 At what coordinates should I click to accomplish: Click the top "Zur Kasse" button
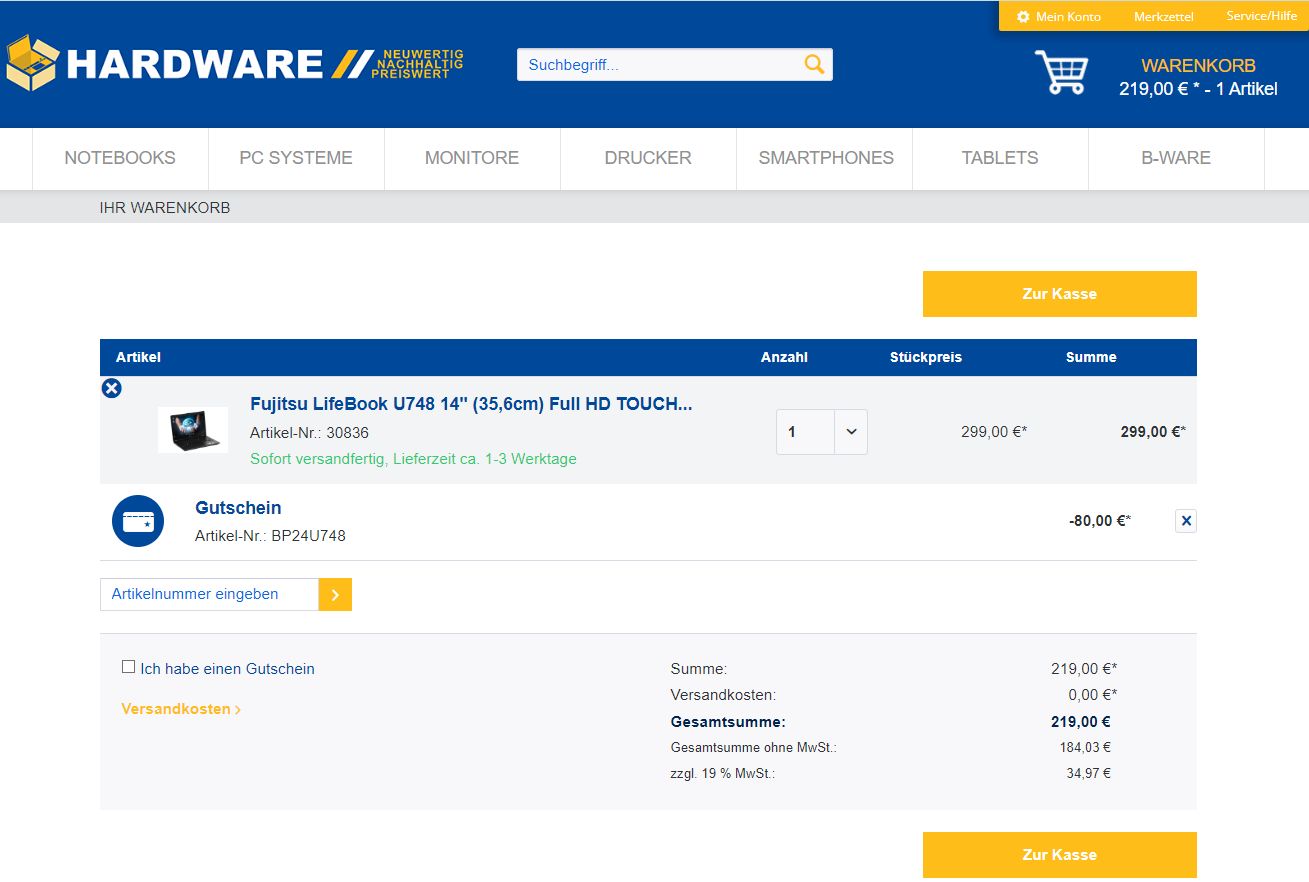(1060, 294)
